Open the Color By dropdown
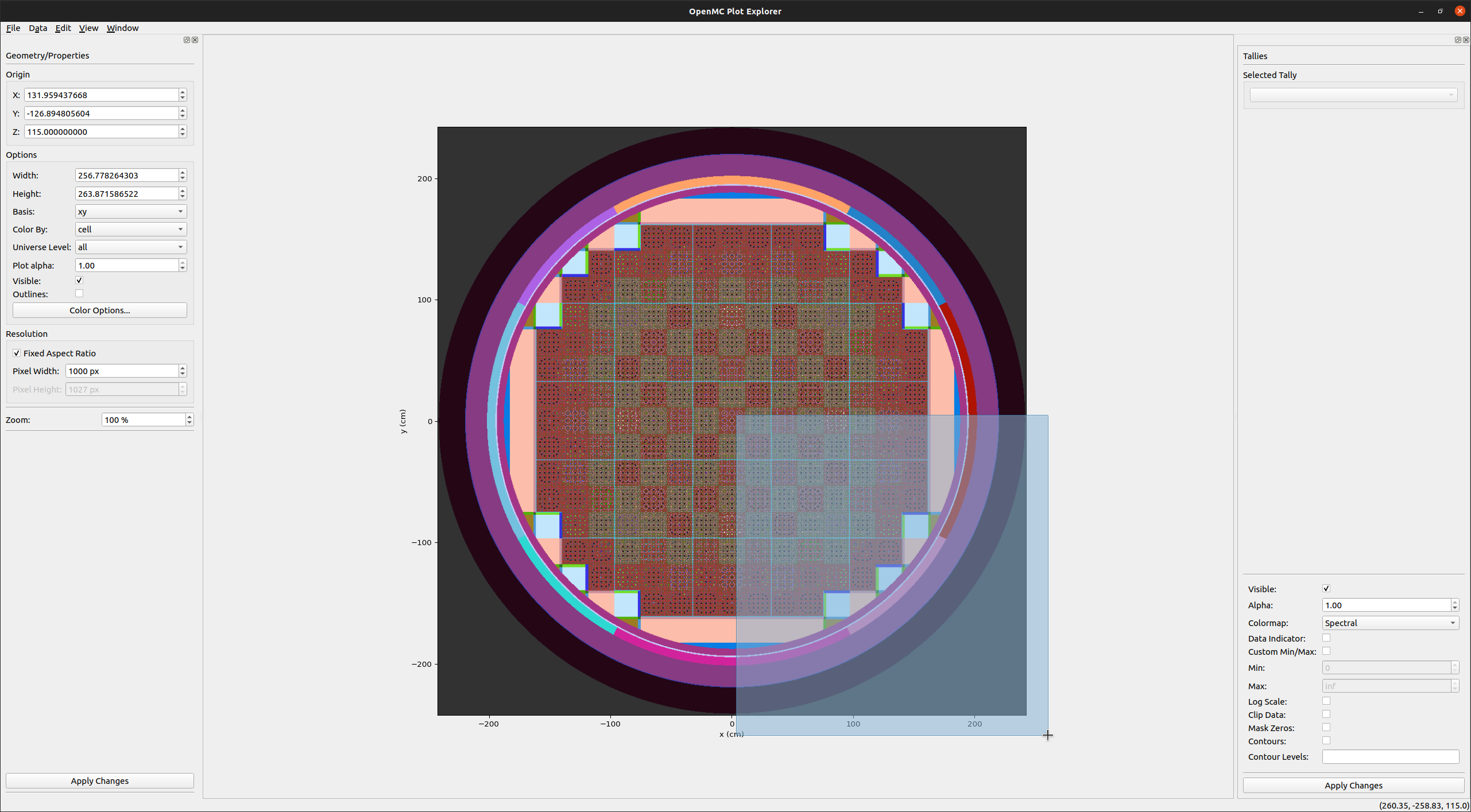 tap(130, 229)
